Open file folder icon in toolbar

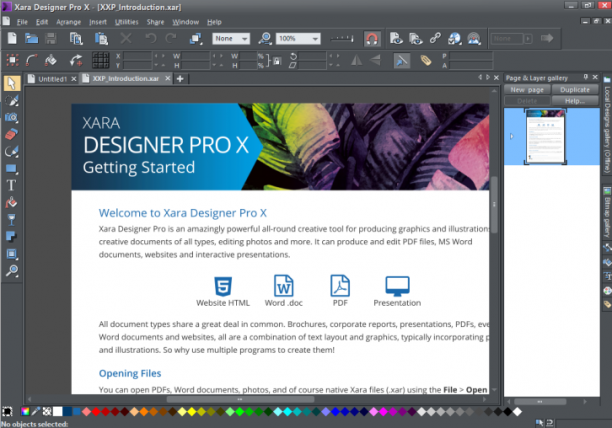[x=32, y=38]
